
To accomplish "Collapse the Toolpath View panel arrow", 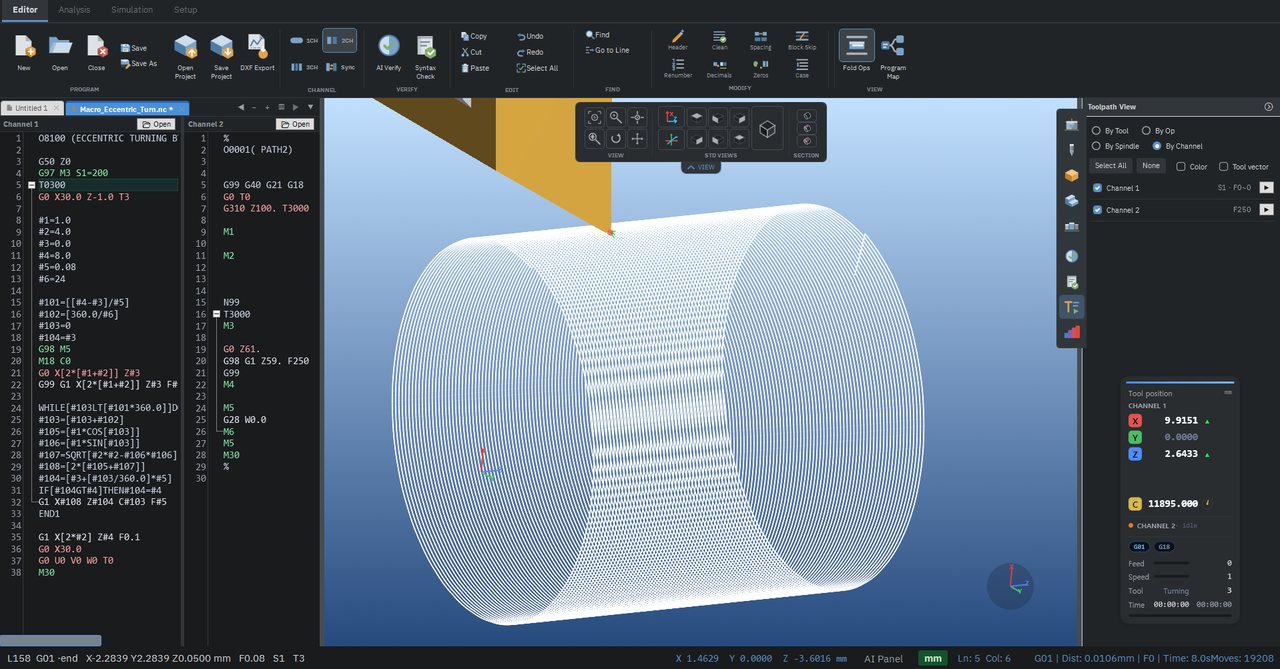I will click(x=1269, y=107).
